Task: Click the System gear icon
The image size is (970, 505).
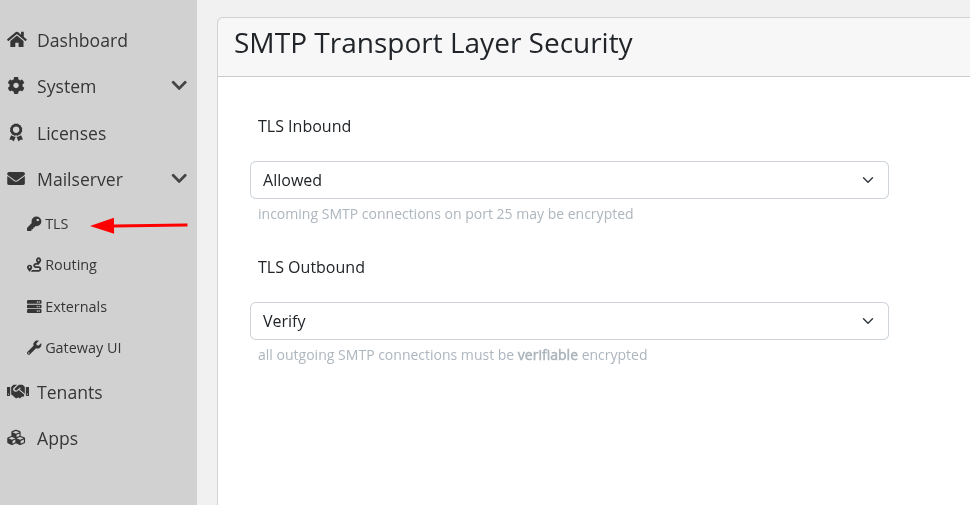Action: click(16, 87)
